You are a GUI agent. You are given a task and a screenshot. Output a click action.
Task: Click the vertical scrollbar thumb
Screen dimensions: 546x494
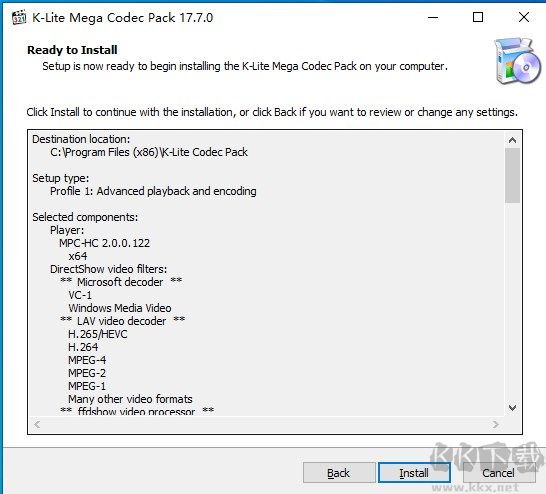pos(512,175)
